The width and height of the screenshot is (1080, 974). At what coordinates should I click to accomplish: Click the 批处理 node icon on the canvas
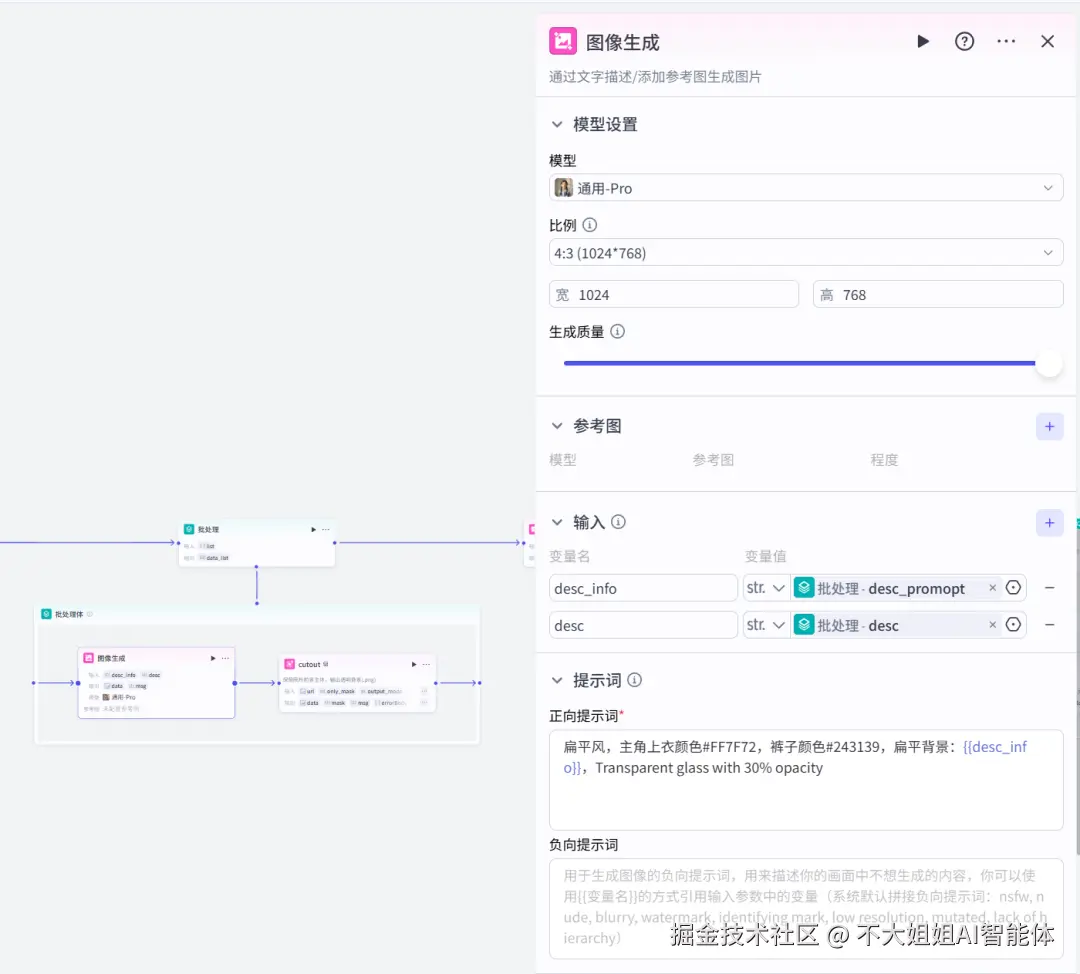pyautogui.click(x=188, y=529)
